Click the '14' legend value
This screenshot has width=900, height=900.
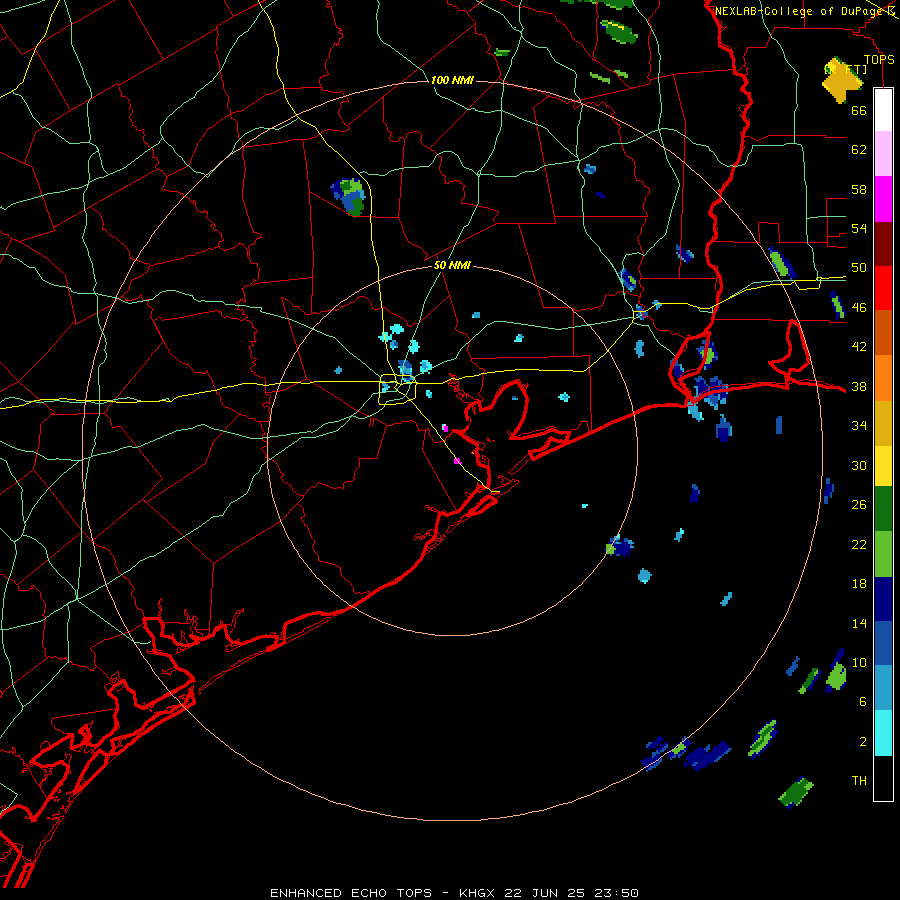coord(859,623)
